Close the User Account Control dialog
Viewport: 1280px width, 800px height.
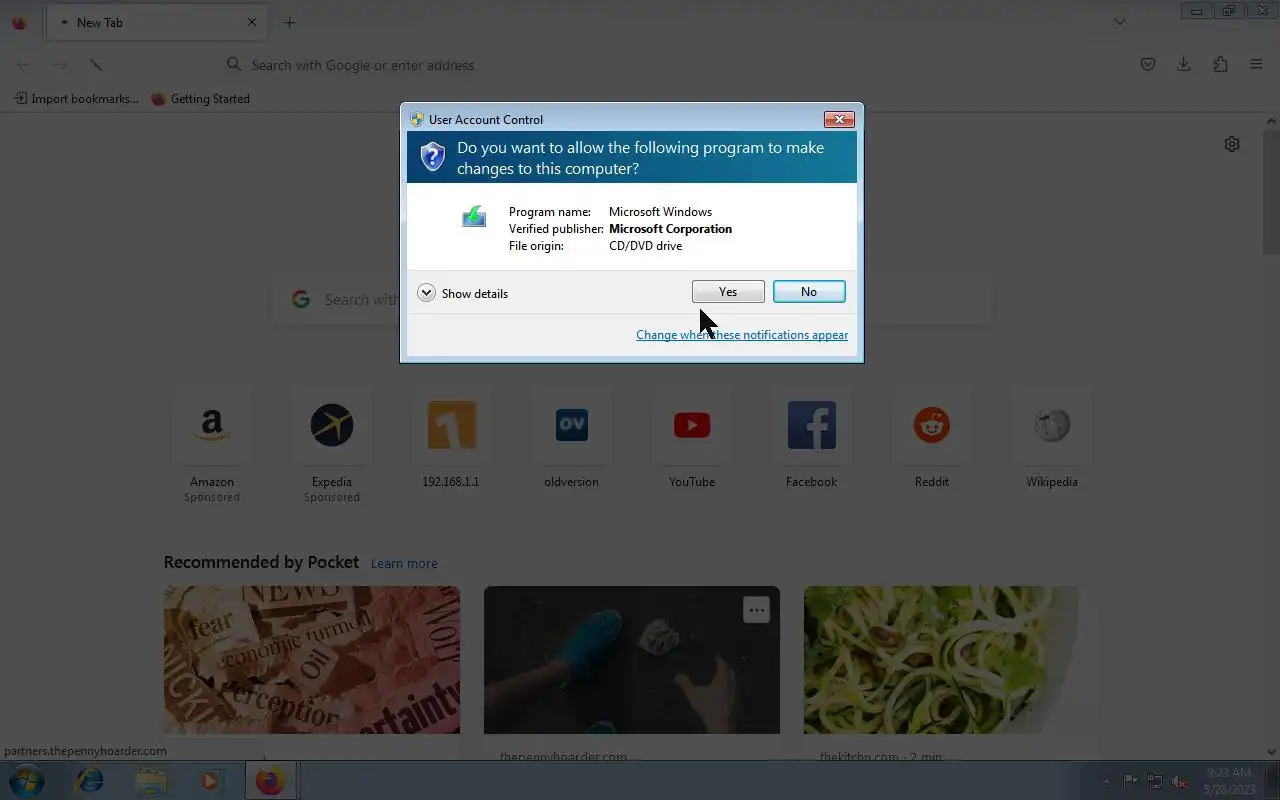[x=839, y=119]
